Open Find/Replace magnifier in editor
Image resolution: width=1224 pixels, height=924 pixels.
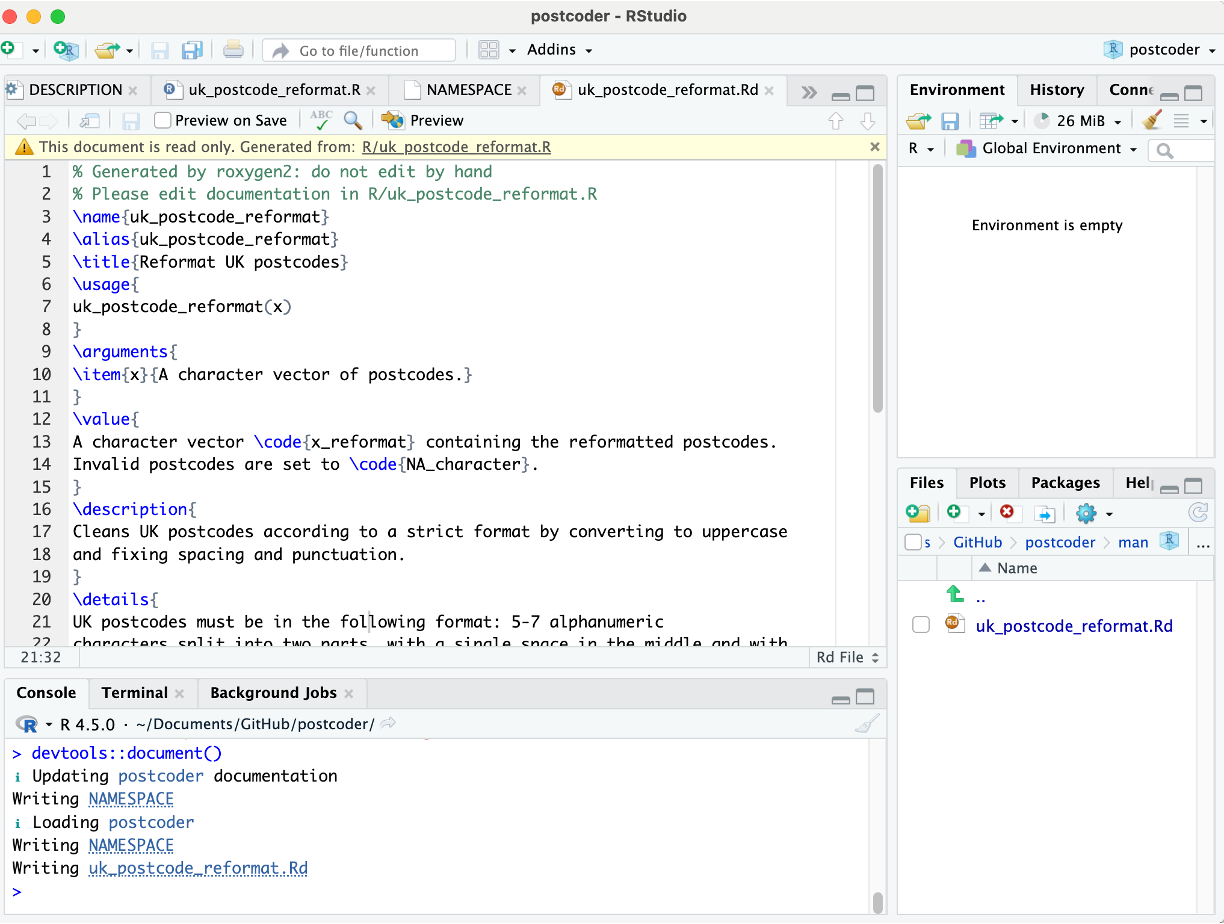coord(353,120)
